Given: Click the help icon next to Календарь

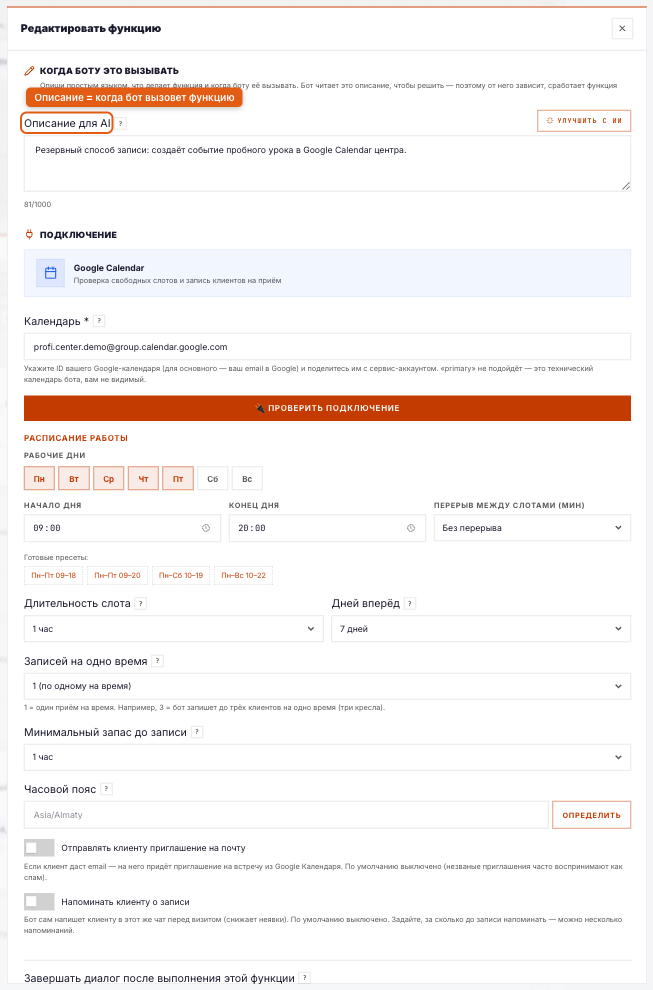Looking at the screenshot, I should pos(99,321).
